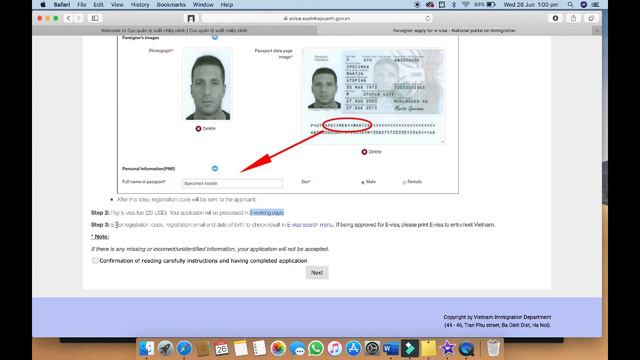640x360 pixels.
Task: Open iMovie from the Dock
Action: (x=447, y=349)
